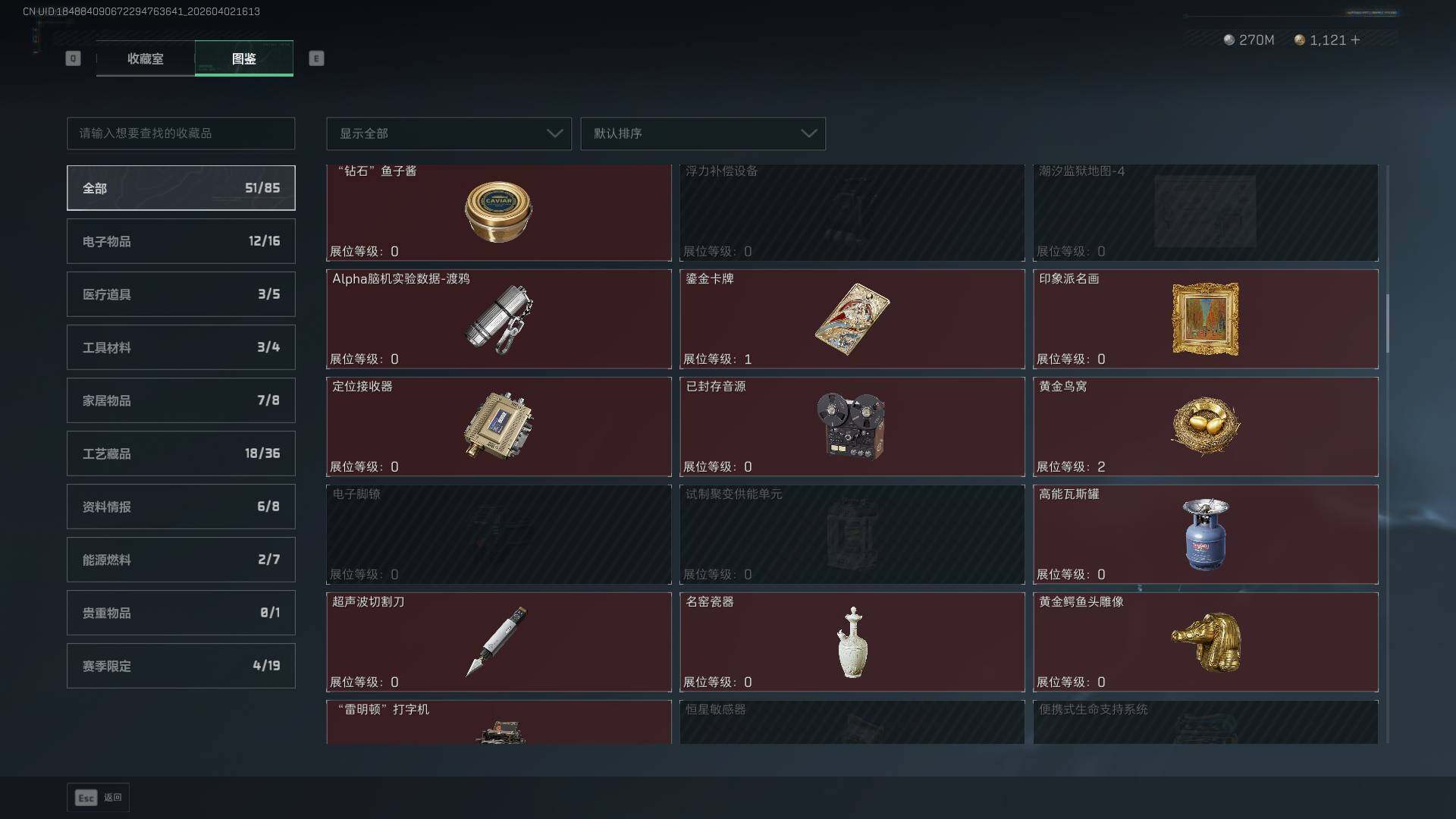Switch to the 收藏室 tab
The height and width of the screenshot is (819, 1456).
(145, 58)
